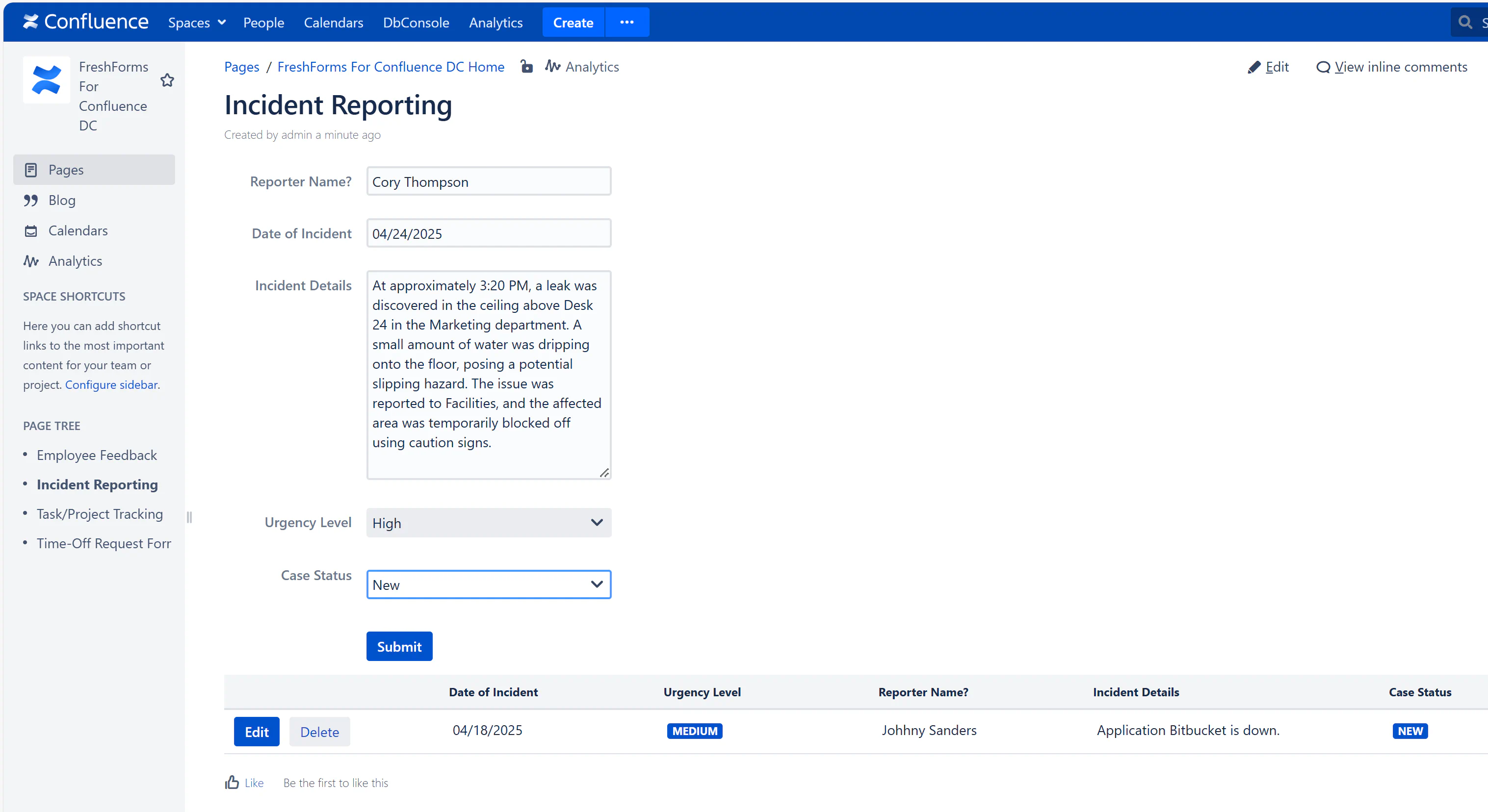This screenshot has width=1488, height=812.
Task: Expand the Case Status dropdown
Action: pyautogui.click(x=488, y=584)
